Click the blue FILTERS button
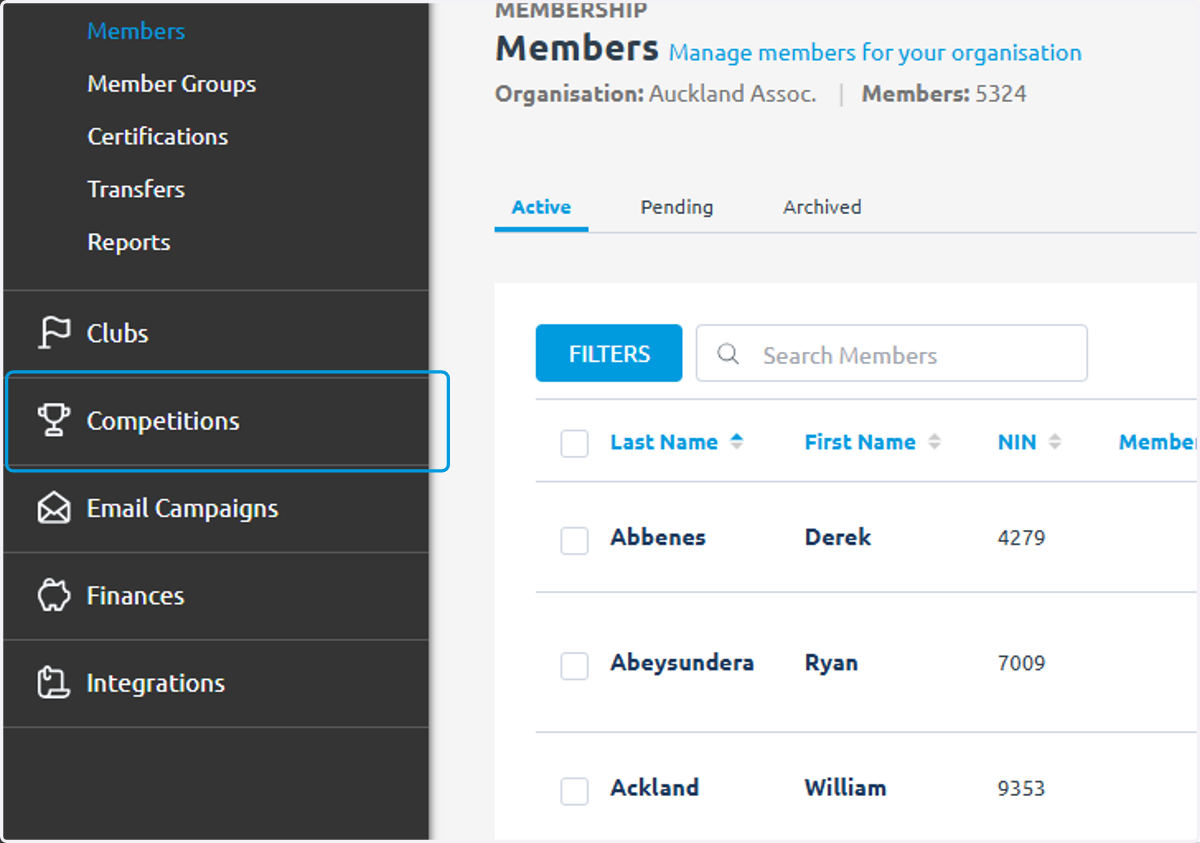This screenshot has height=843, width=1200. point(609,353)
